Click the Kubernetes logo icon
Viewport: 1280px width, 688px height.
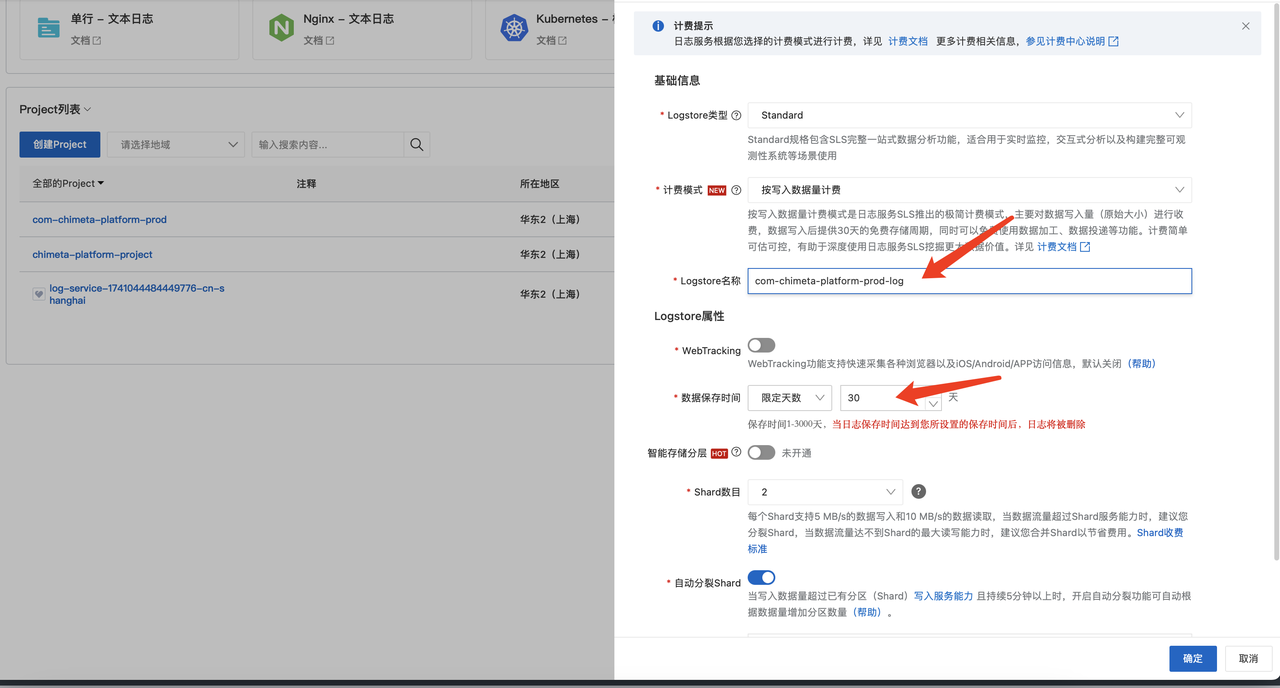[x=514, y=28]
